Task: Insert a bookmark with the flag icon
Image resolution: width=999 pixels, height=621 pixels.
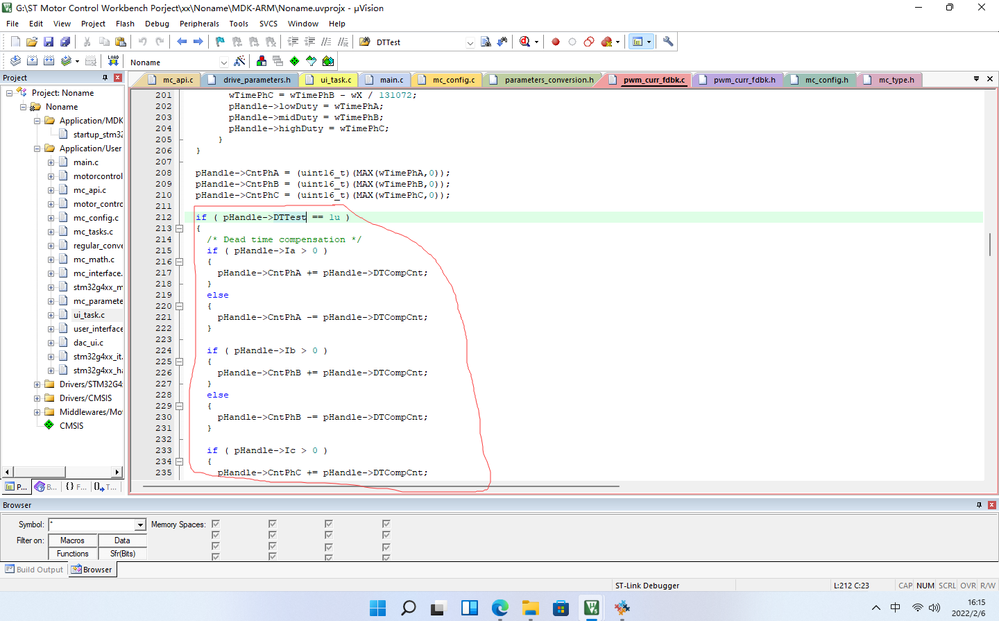Action: (x=220, y=42)
